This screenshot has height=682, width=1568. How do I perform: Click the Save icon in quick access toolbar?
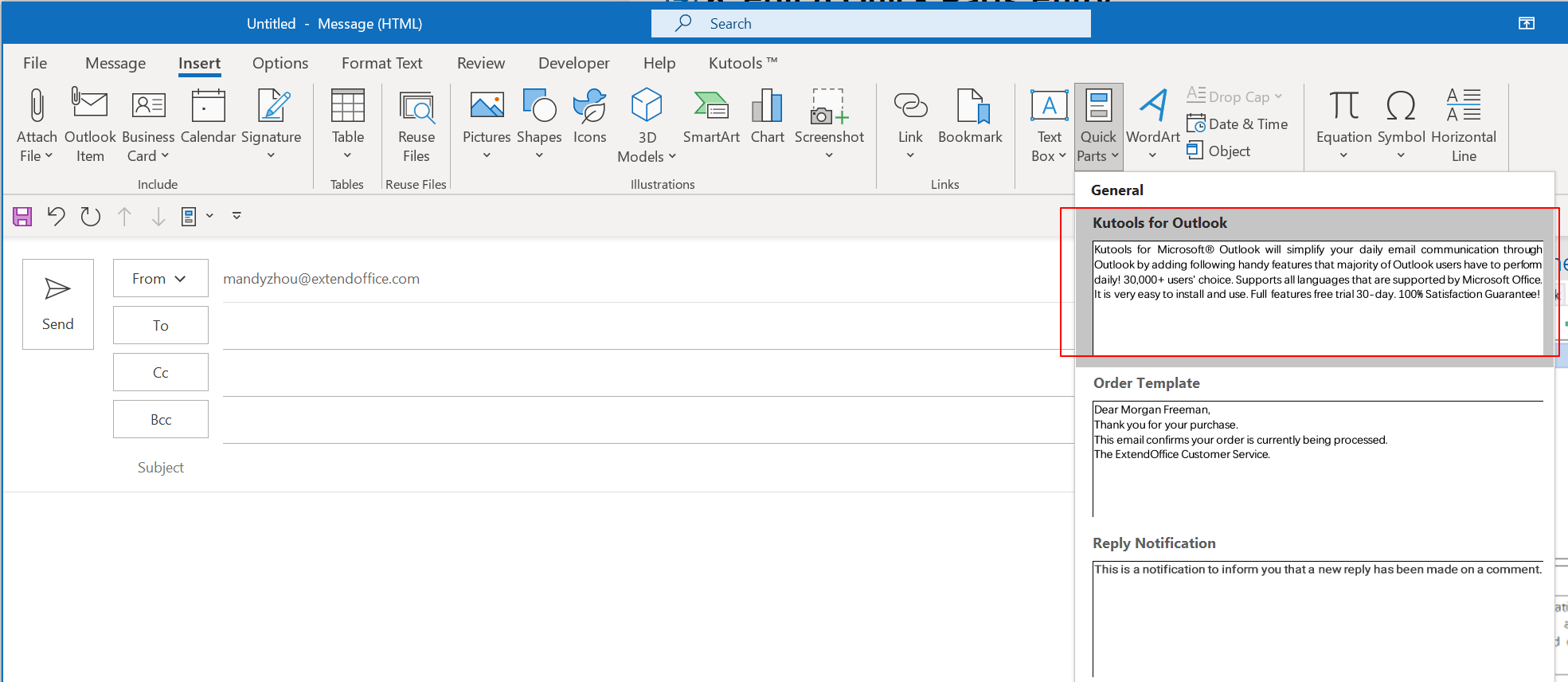click(22, 216)
